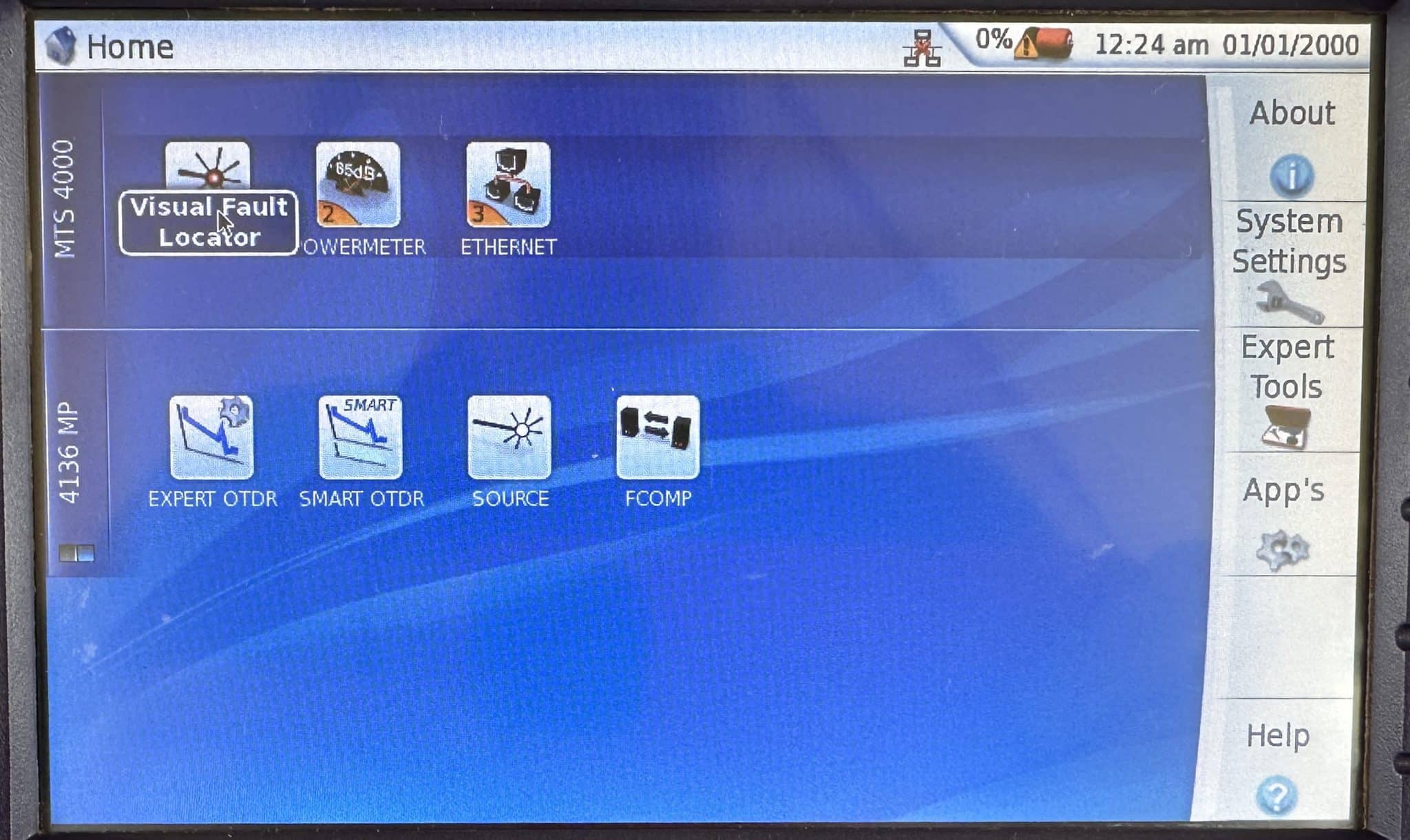The image size is (1410, 840).
Task: Open System Settings wrench icon
Action: 1289,303
